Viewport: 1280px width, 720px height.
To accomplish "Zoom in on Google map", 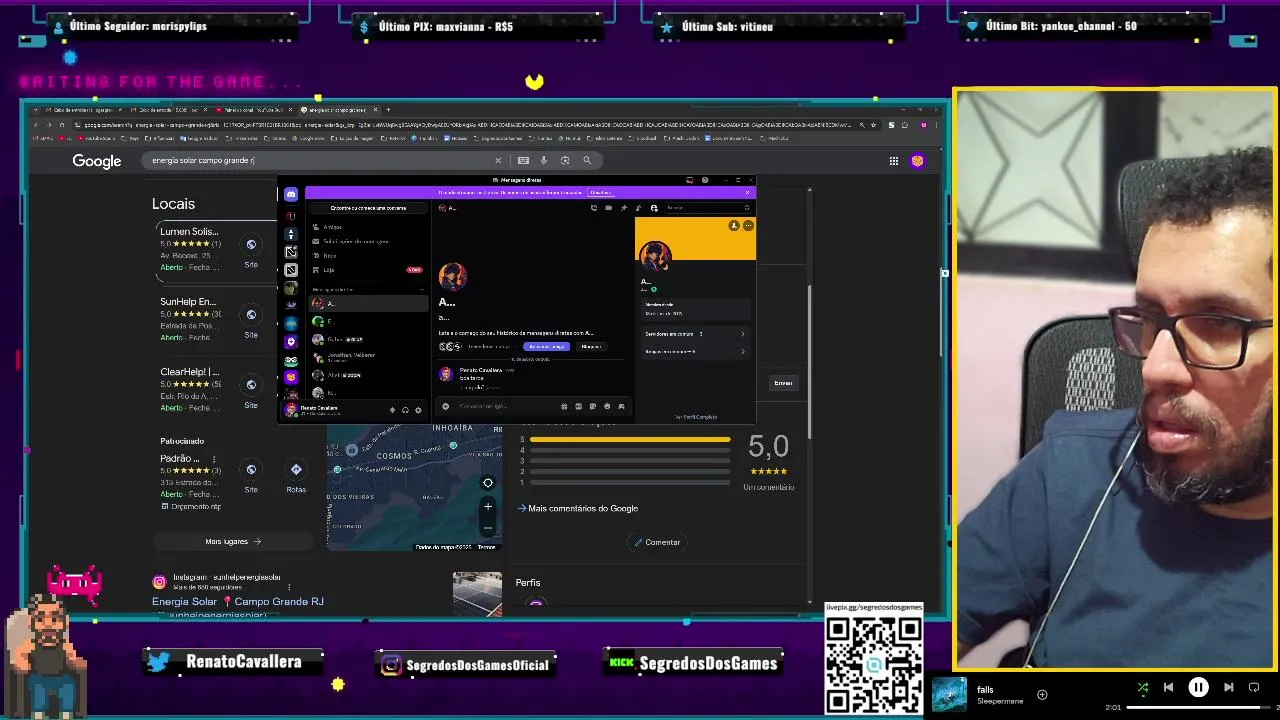I will coord(488,506).
